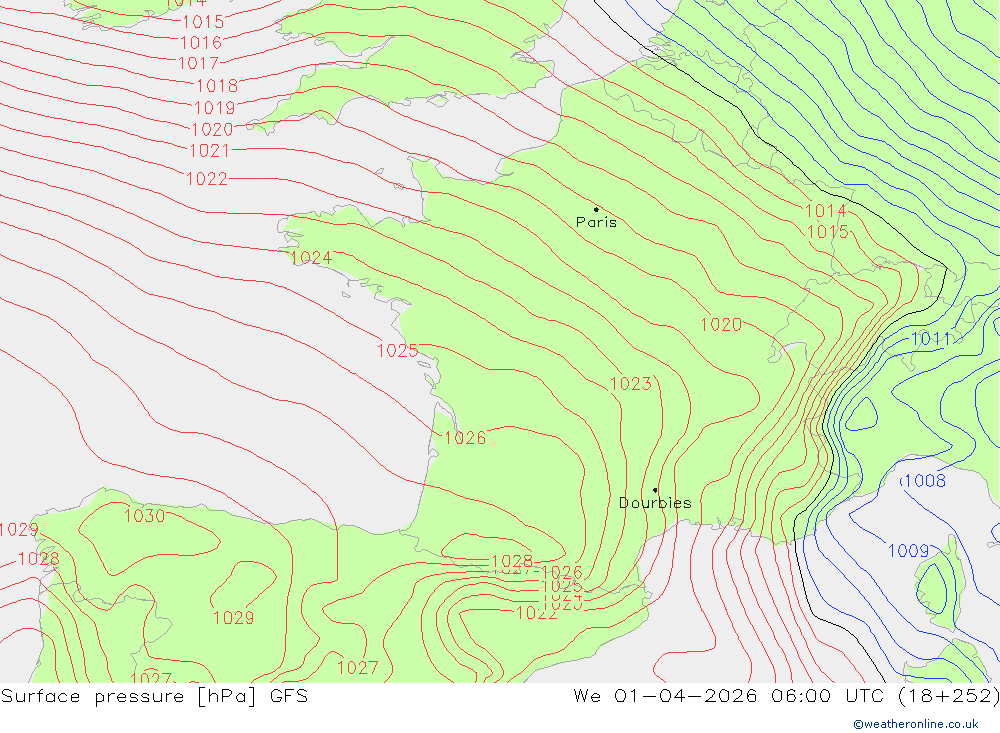The height and width of the screenshot is (733, 1000).
Task: Click the 1030 isobar label over Spain
Action: pyautogui.click(x=144, y=515)
